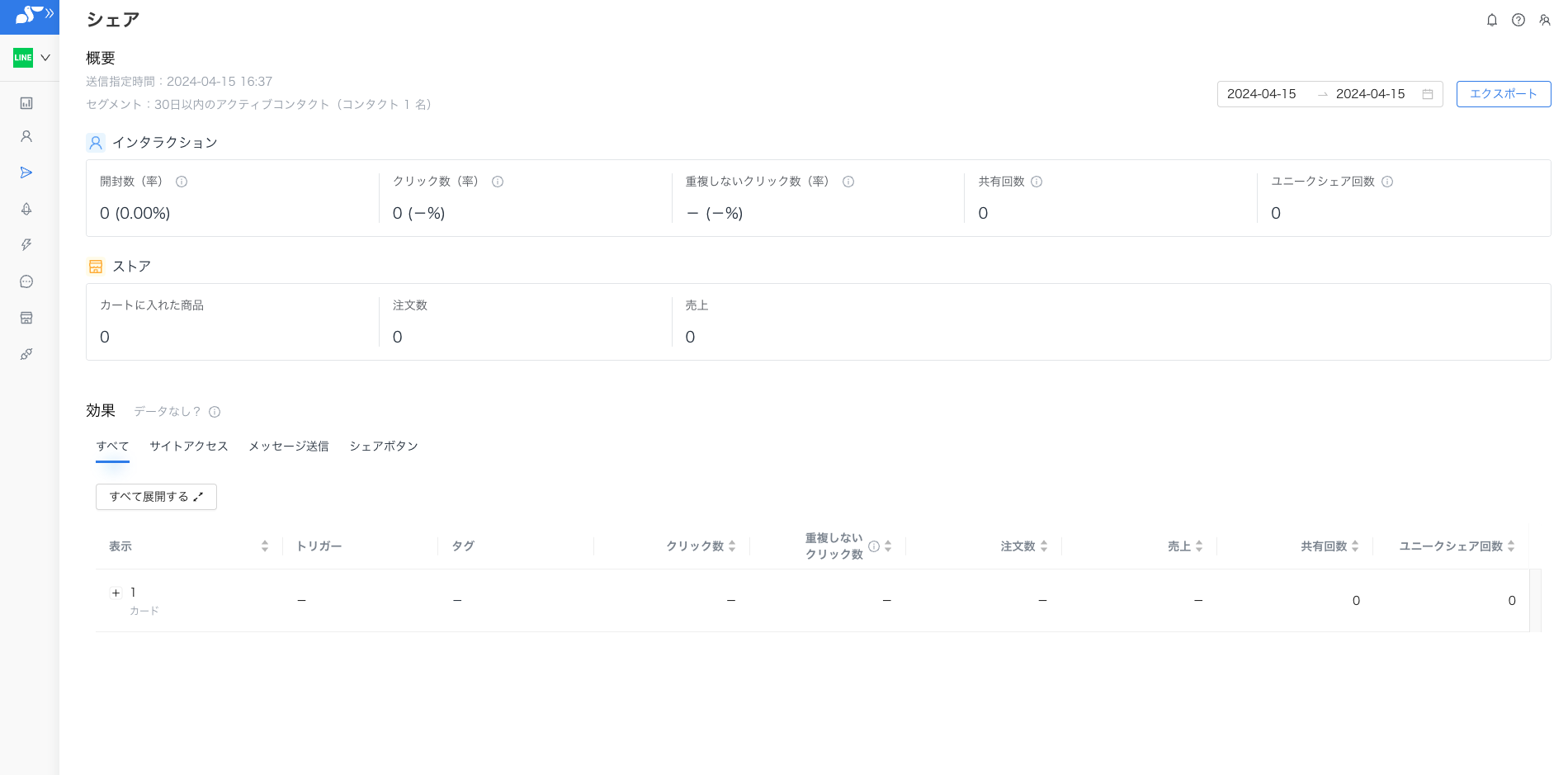Click the エクスポート button
The height and width of the screenshot is (775, 1568).
tap(1504, 94)
